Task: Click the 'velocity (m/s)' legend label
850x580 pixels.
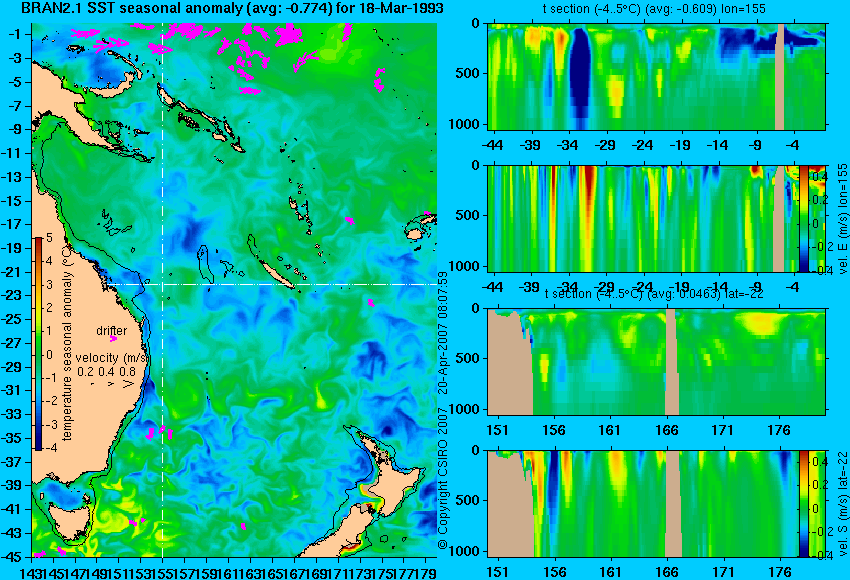Action: (x=112, y=358)
